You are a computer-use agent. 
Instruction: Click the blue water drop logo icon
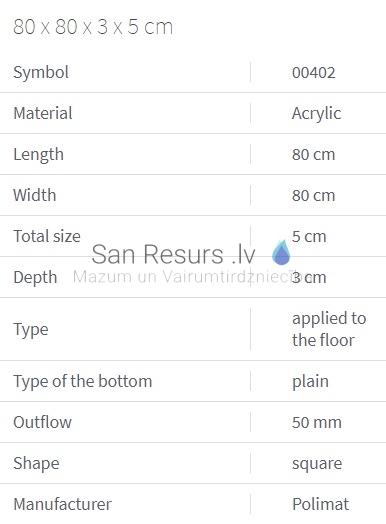(x=281, y=252)
